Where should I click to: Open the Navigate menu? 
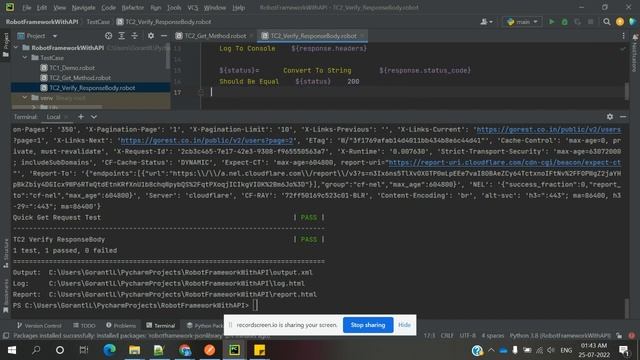pyautogui.click(x=83, y=7)
